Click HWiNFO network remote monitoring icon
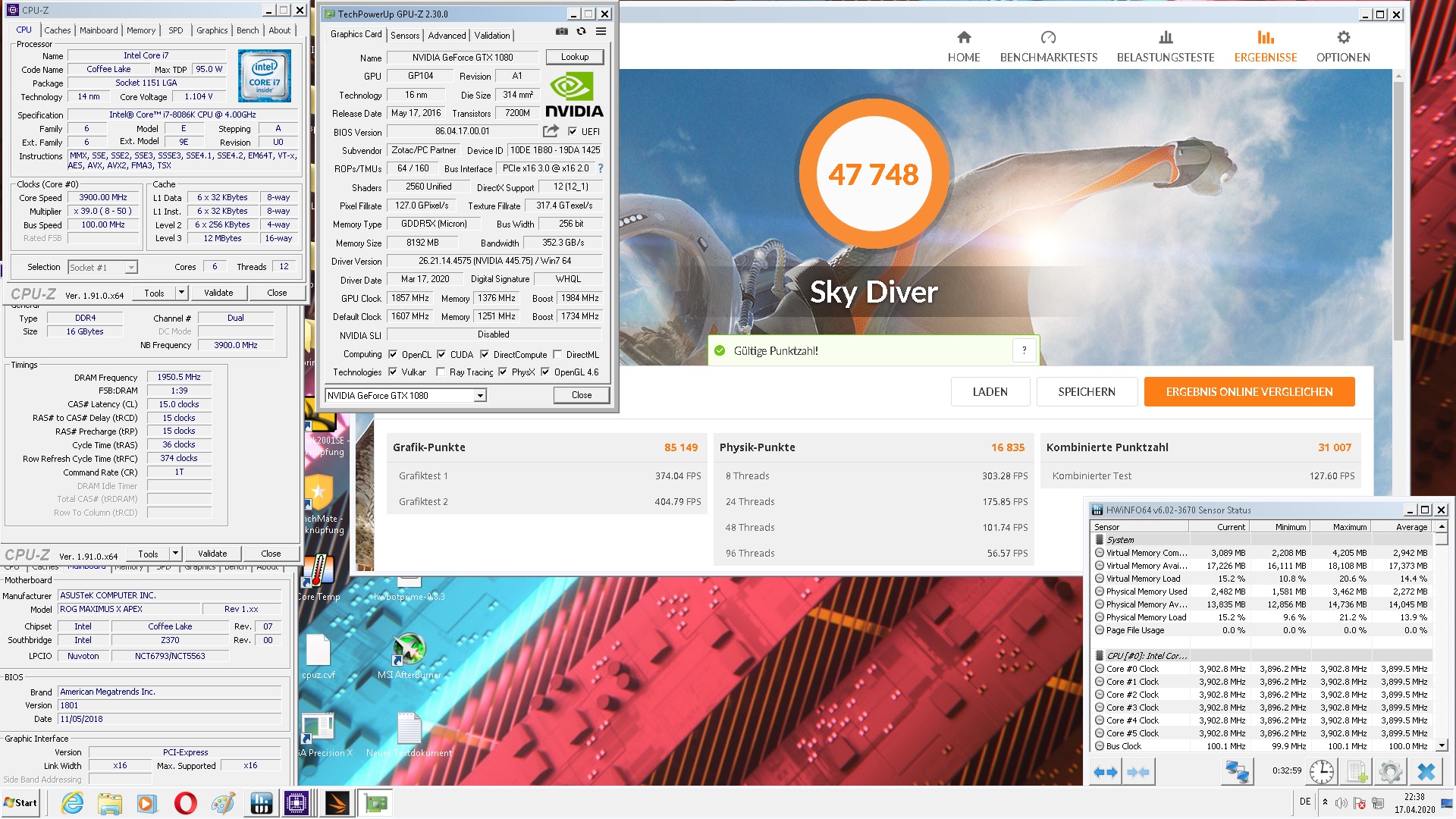The height and width of the screenshot is (819, 1456). pos(1238,772)
